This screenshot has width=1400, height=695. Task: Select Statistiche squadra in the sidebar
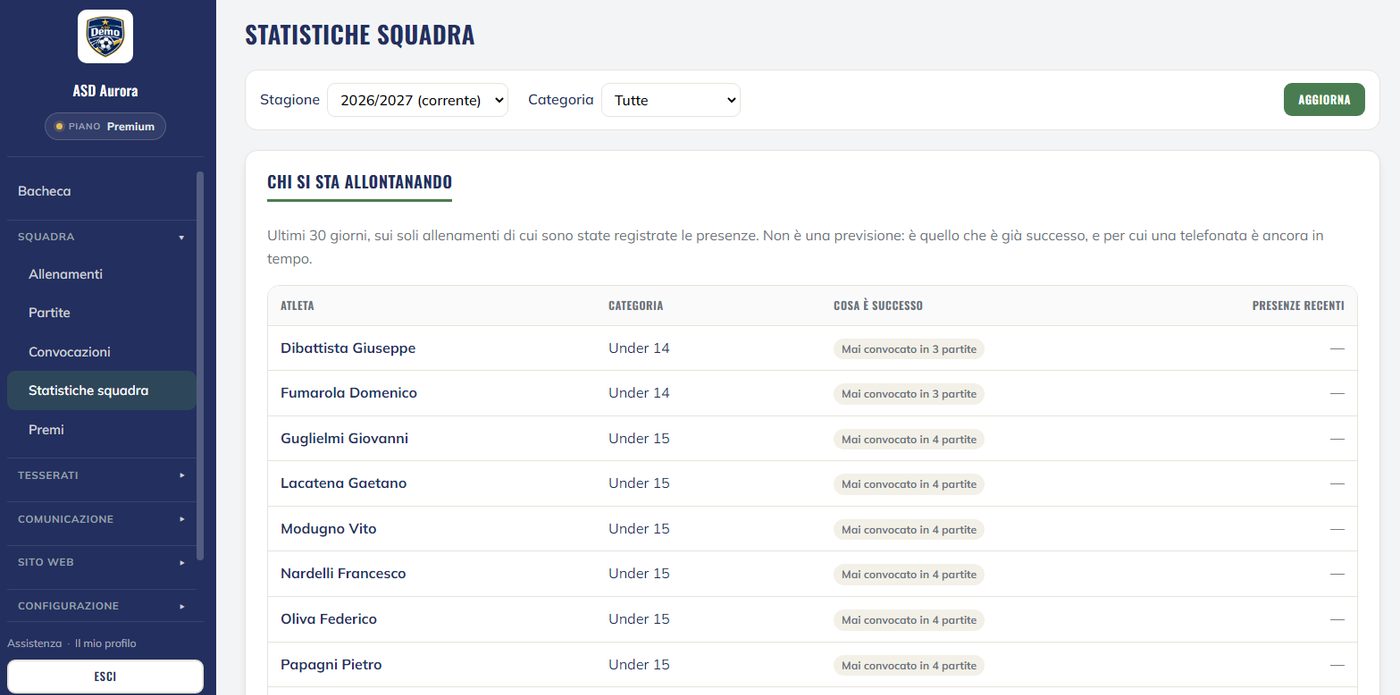(x=101, y=391)
